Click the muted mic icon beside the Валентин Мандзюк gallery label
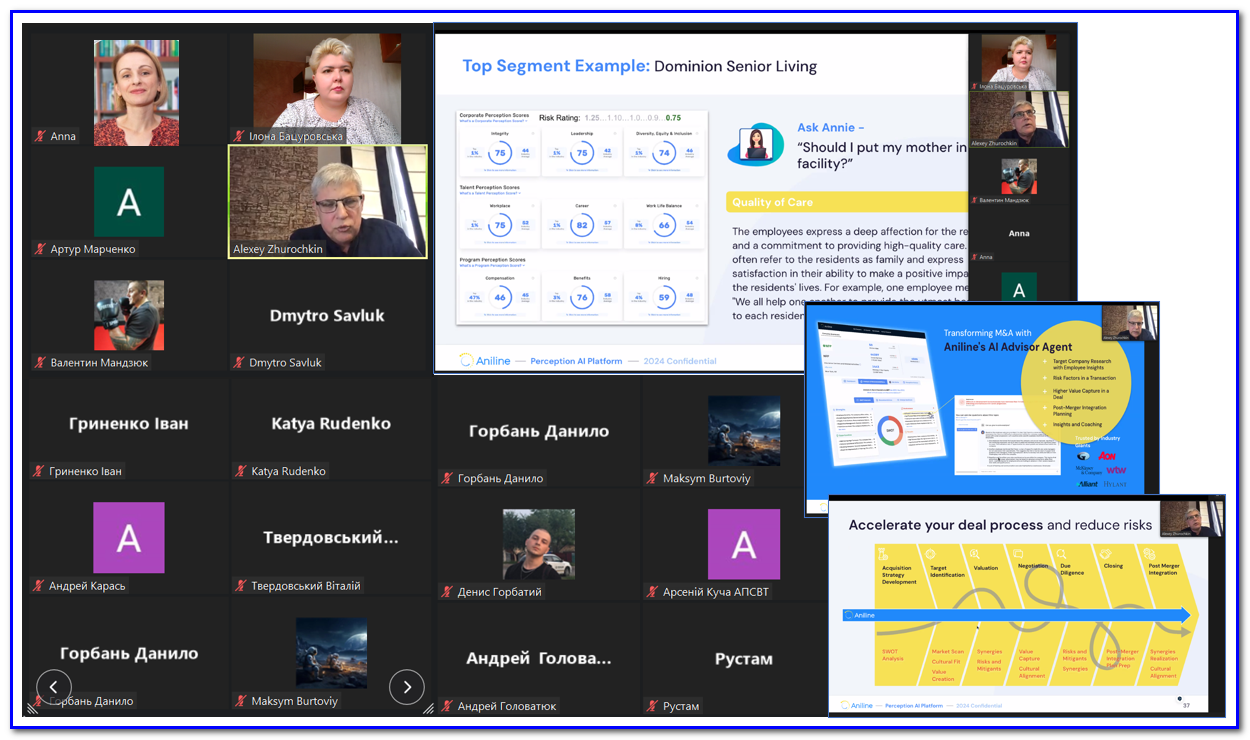This screenshot has height=740, width=1250. pyautogui.click(x=40, y=362)
